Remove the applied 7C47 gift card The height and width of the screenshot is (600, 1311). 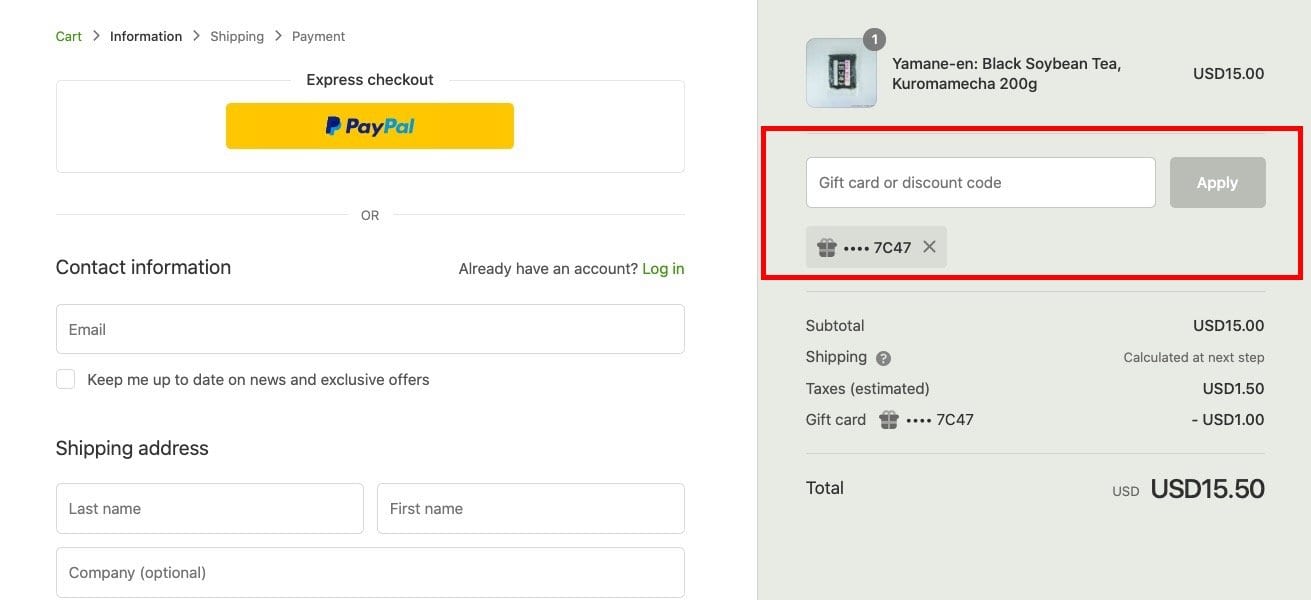pyautogui.click(x=929, y=247)
